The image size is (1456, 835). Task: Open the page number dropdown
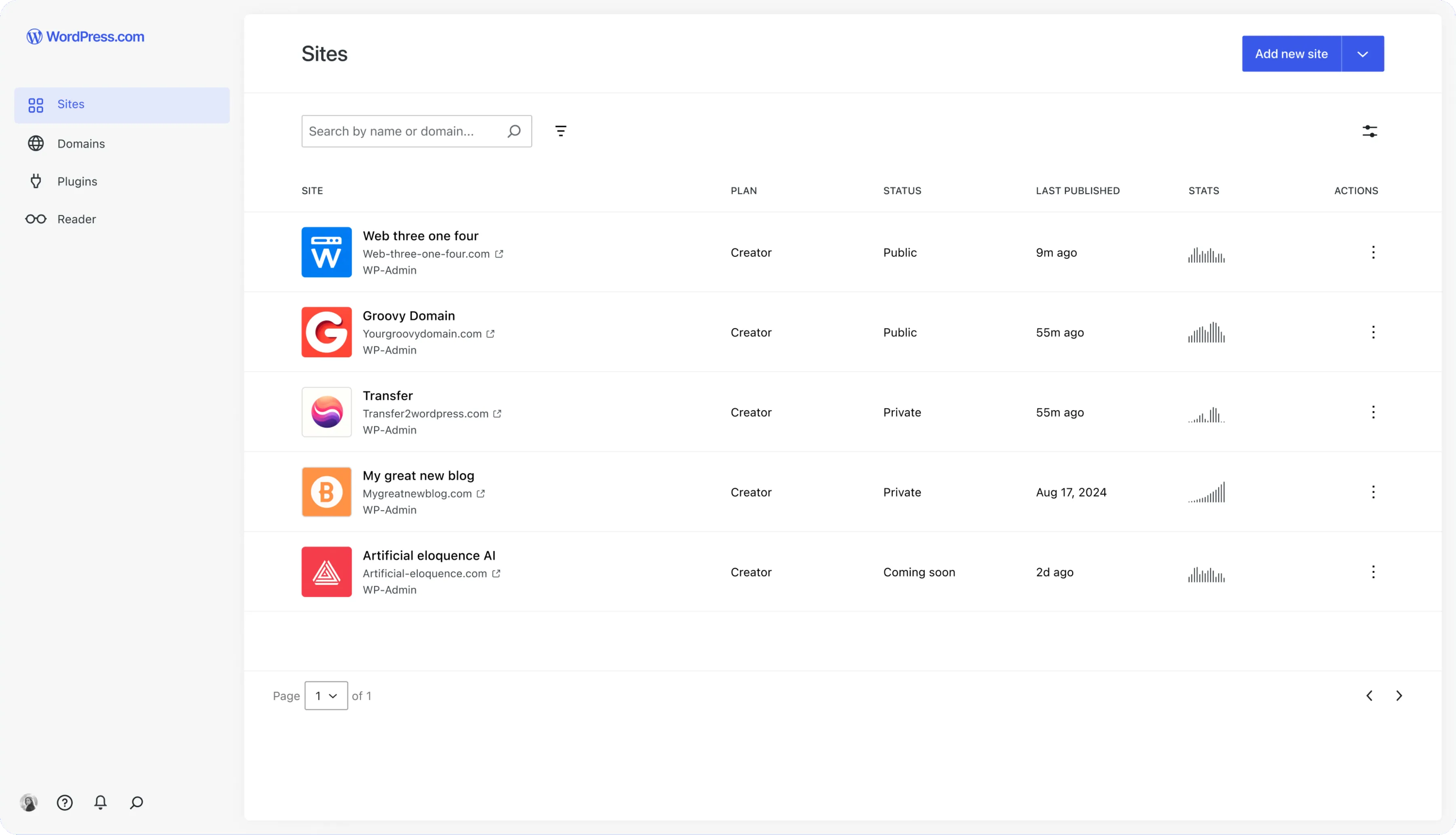pos(326,696)
